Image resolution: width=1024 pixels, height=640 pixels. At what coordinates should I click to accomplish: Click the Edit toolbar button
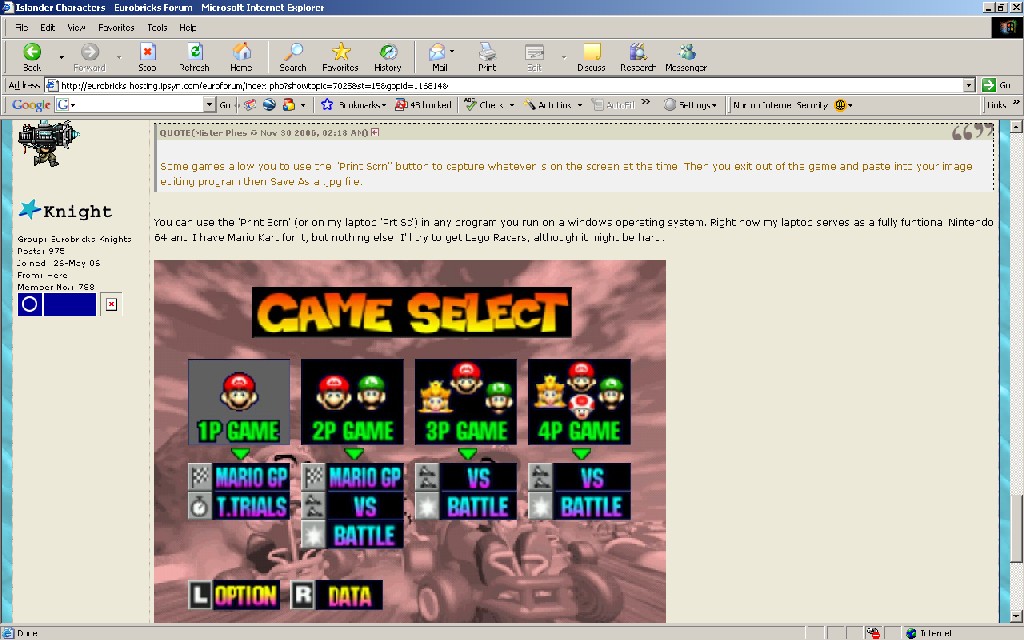click(534, 57)
